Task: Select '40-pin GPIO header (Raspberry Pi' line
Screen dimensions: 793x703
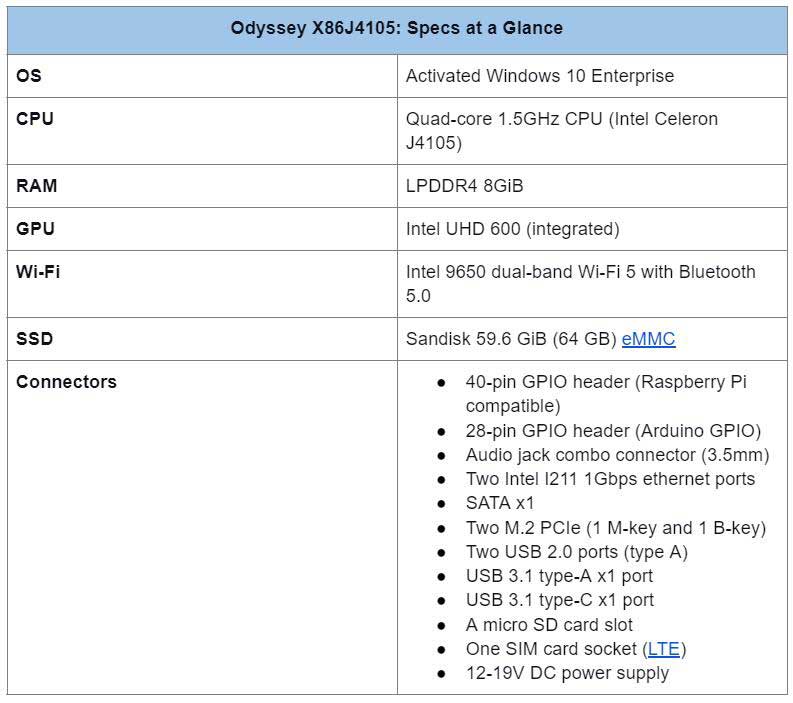Action: click(x=606, y=382)
